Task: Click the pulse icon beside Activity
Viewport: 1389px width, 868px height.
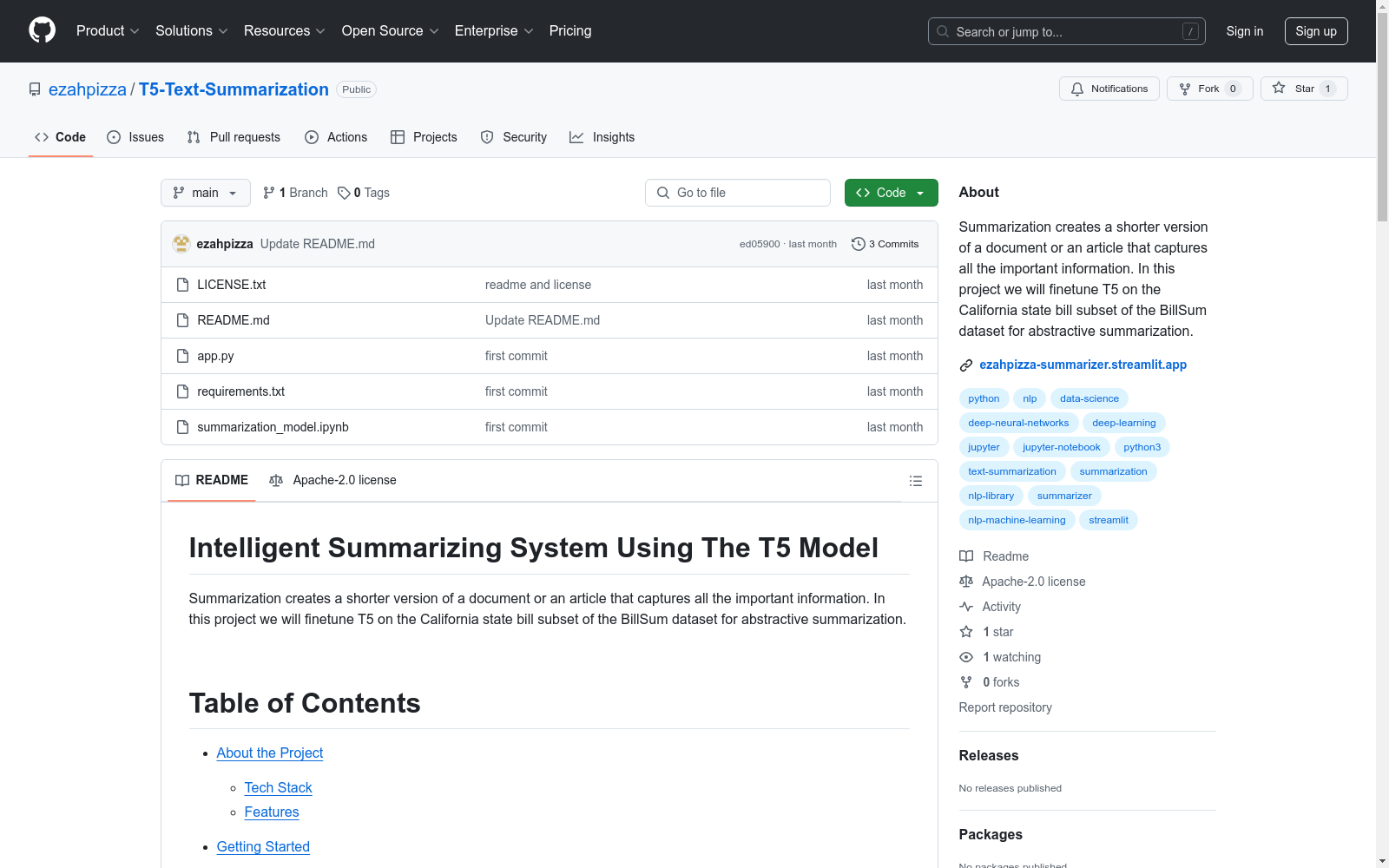Action: [x=966, y=607]
